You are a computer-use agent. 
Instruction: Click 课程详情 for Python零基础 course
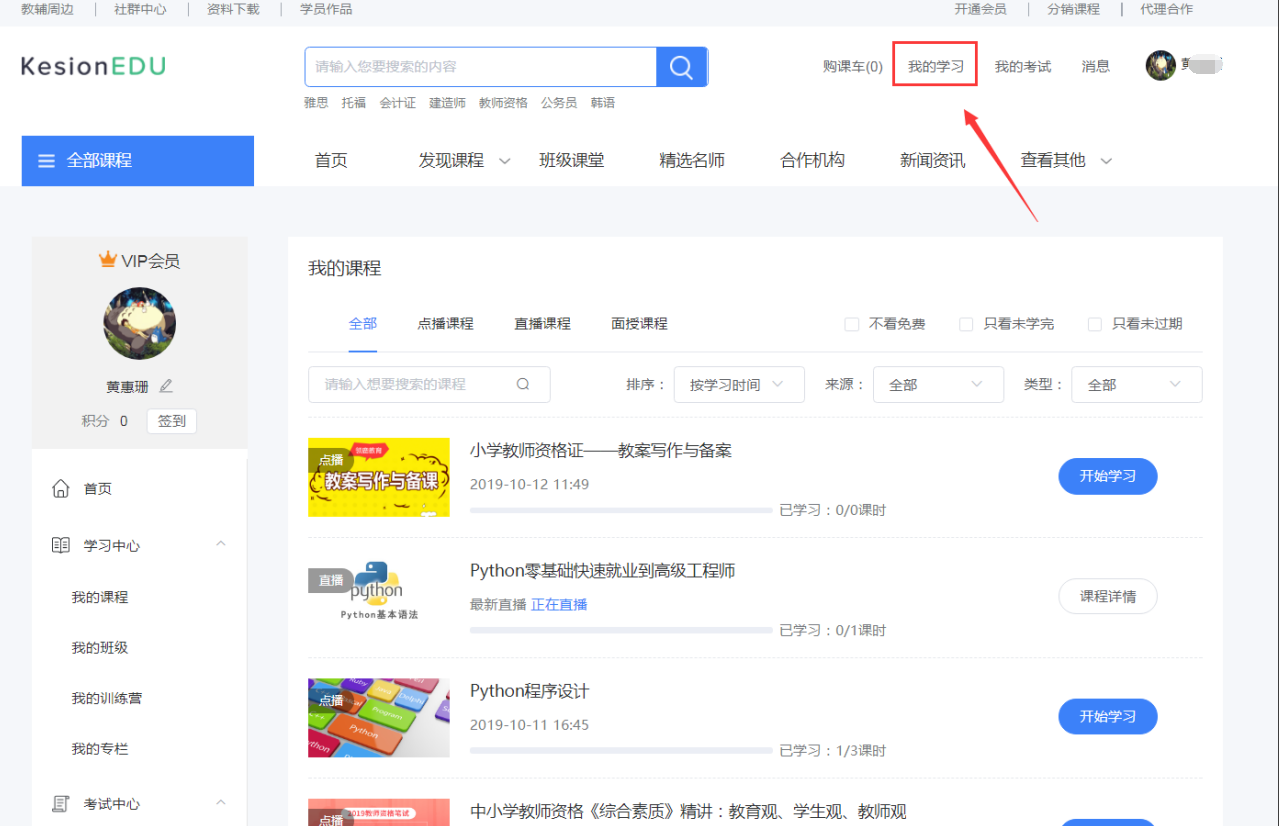tap(1108, 597)
